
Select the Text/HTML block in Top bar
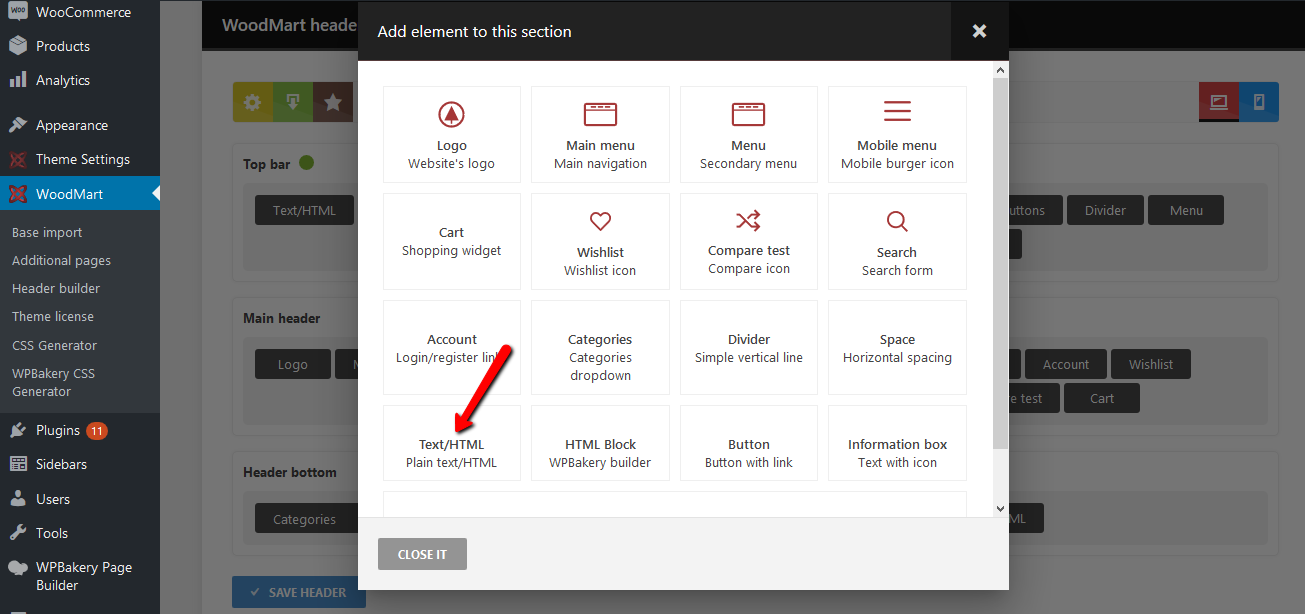305,210
